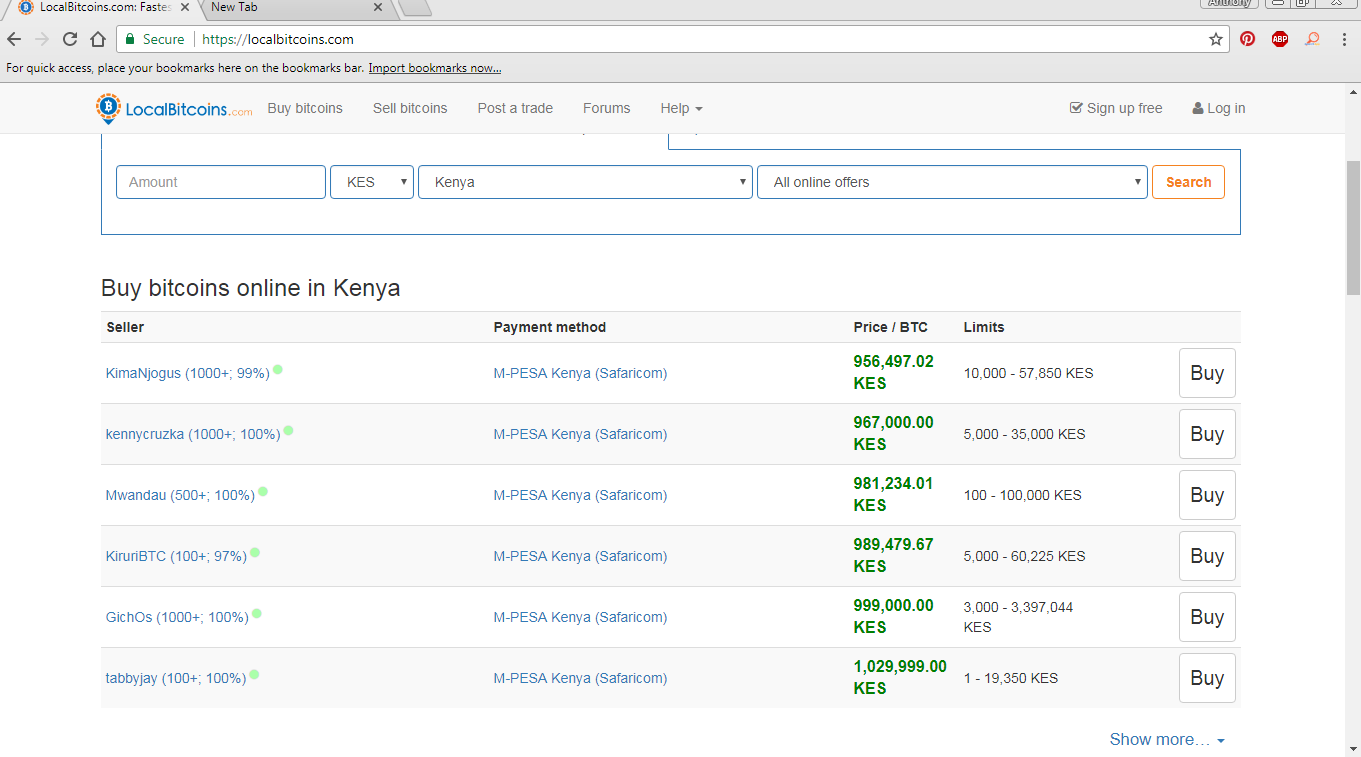
Task: Click the Price / BTC column header
Action: click(x=890, y=327)
